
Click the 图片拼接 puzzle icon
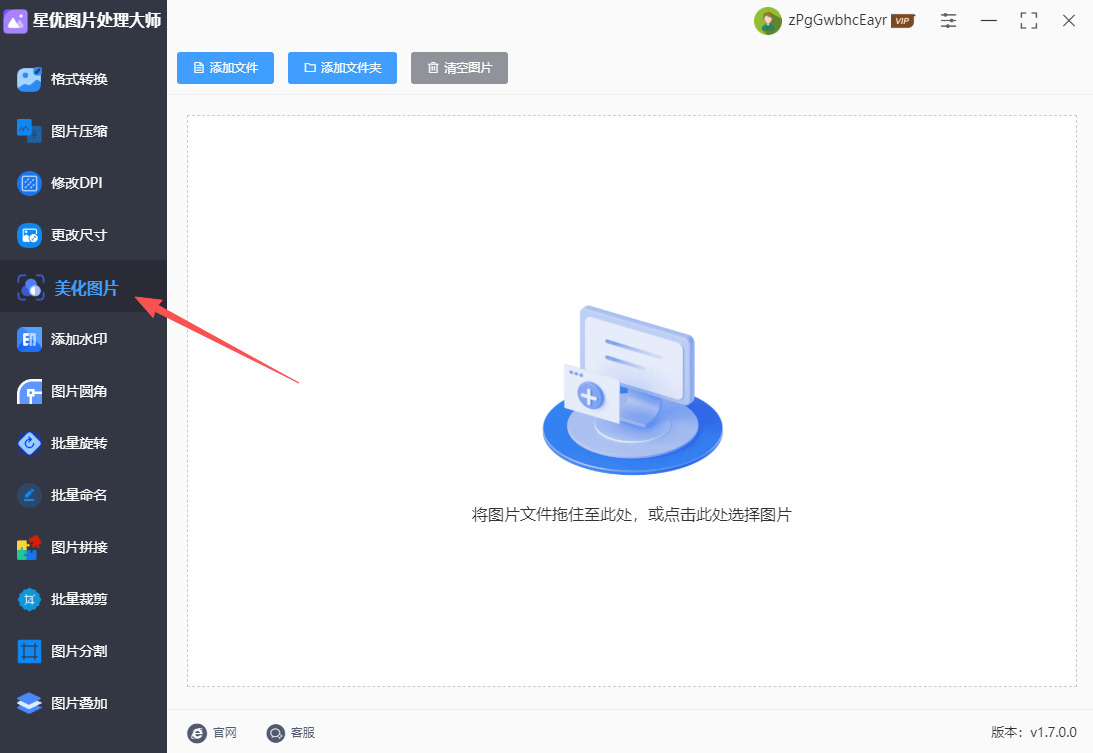pyautogui.click(x=29, y=547)
